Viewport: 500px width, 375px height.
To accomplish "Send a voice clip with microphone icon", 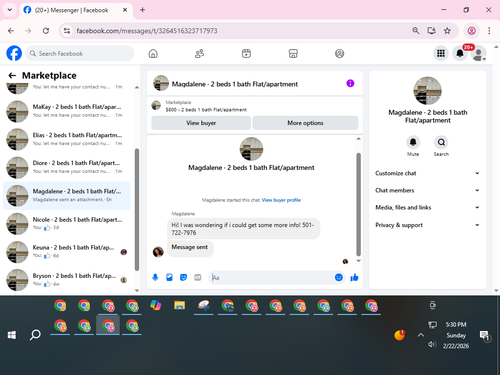I will [x=155, y=277].
